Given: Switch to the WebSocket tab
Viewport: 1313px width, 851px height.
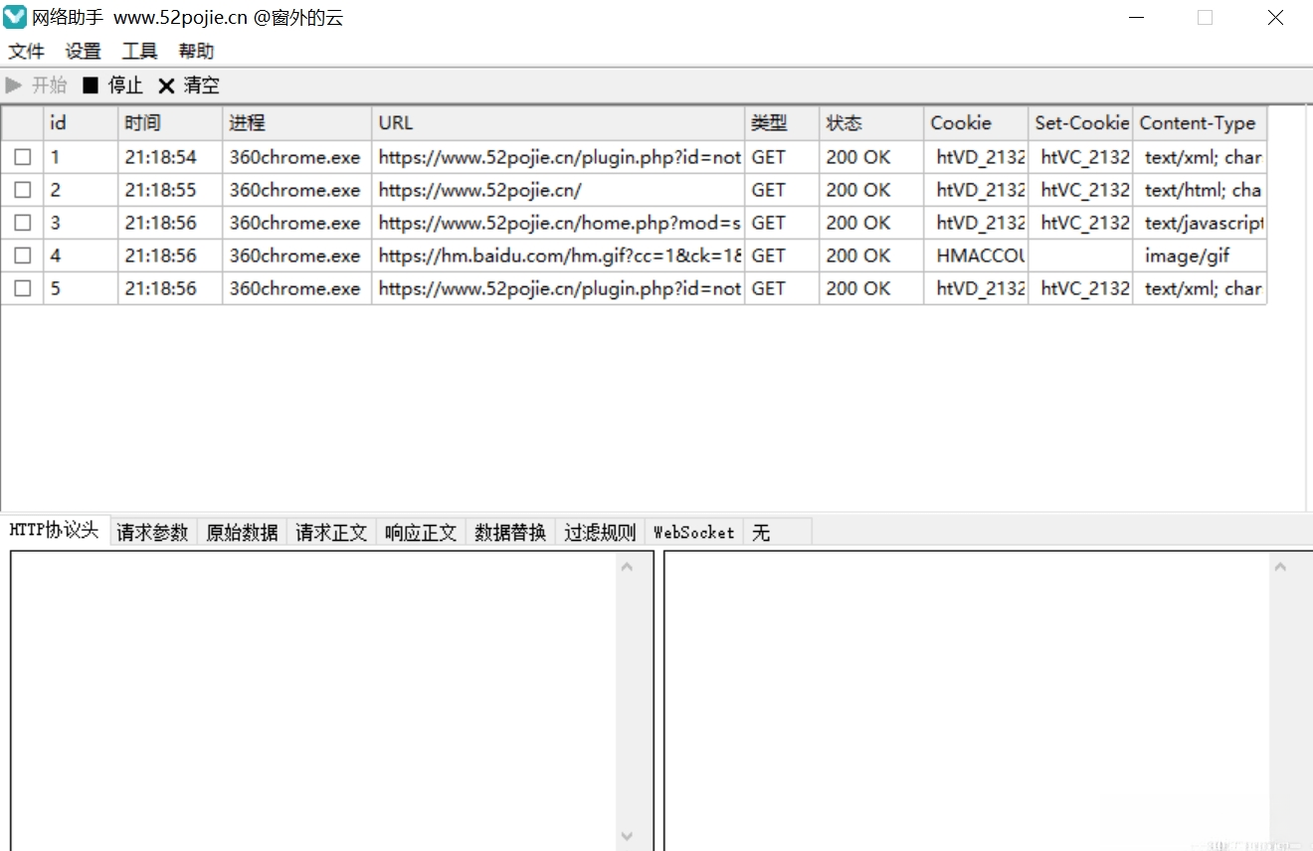Looking at the screenshot, I should click(694, 533).
